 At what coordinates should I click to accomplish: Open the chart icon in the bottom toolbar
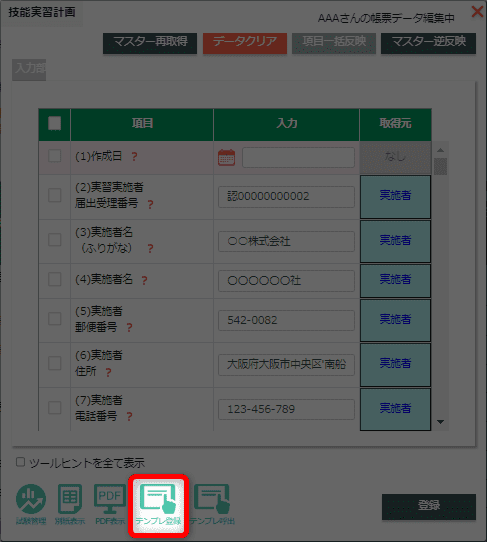click(x=31, y=504)
